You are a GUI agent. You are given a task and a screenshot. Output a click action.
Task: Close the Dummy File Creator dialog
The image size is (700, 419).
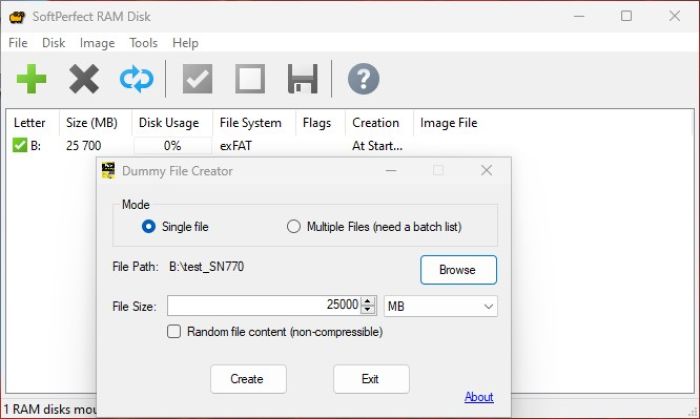click(x=487, y=170)
